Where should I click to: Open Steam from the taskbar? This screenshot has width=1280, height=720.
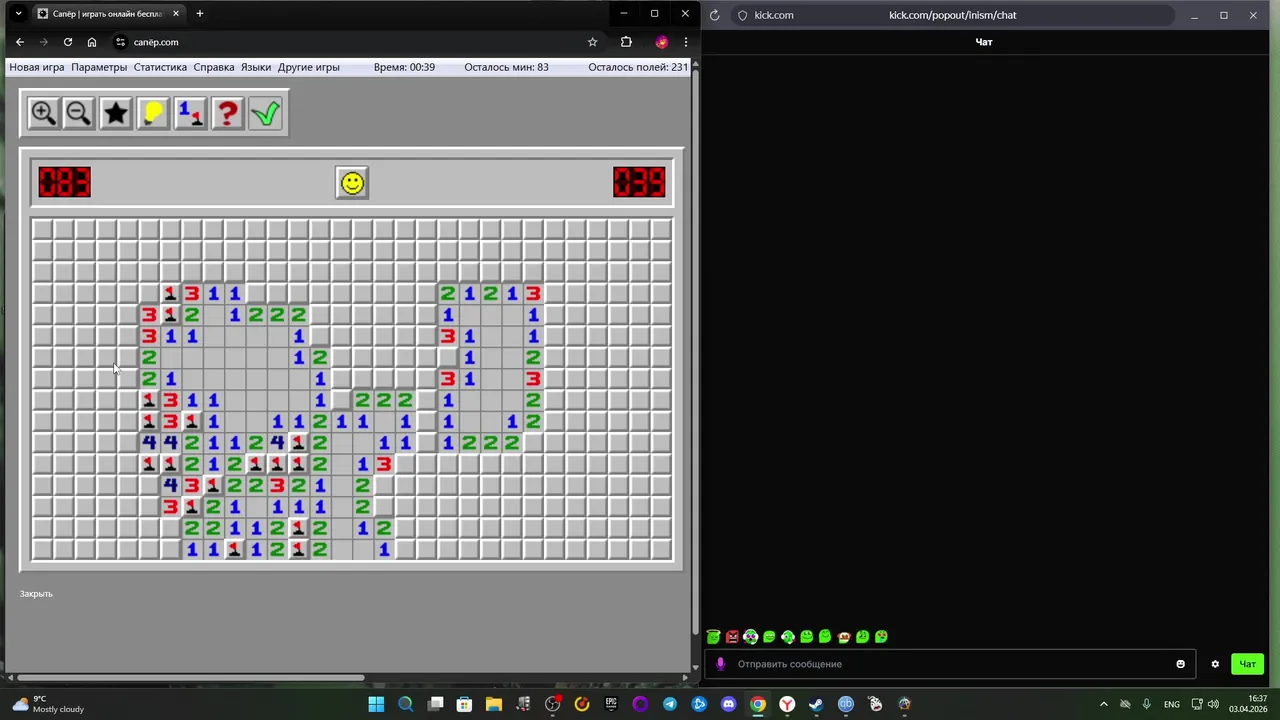point(816,704)
